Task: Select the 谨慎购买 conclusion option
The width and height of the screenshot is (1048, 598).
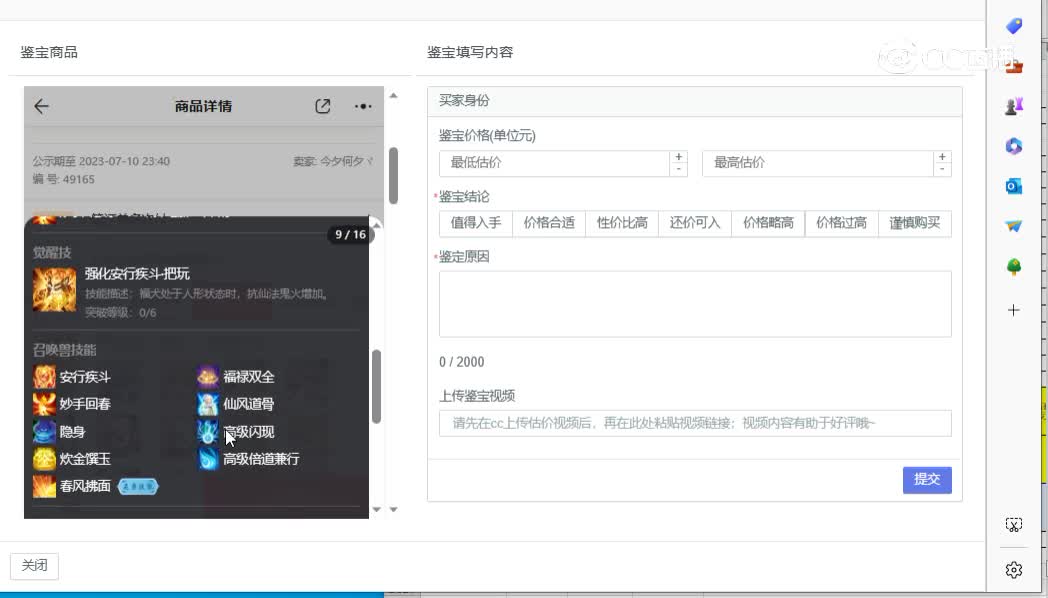Action: coord(914,223)
